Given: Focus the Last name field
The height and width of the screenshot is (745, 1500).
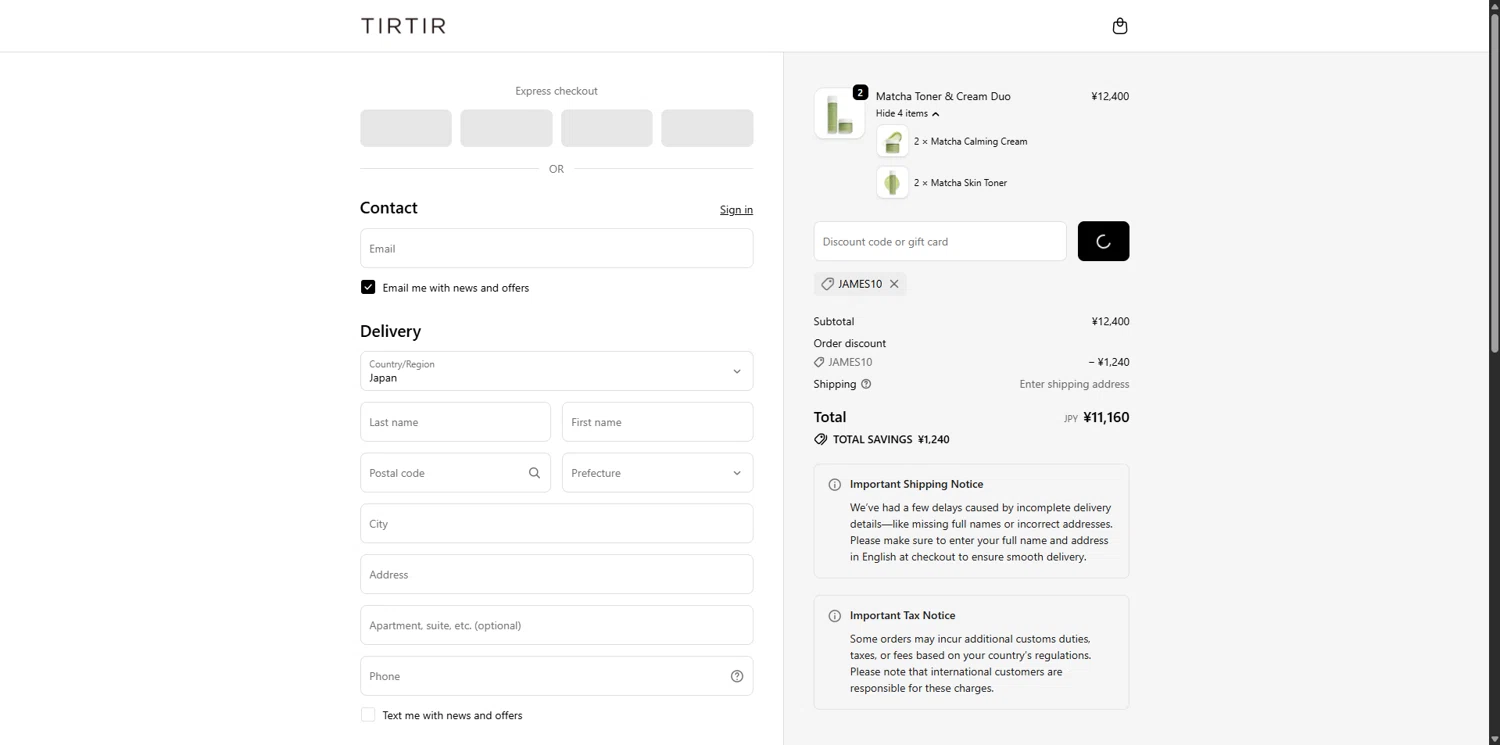Looking at the screenshot, I should click(455, 422).
